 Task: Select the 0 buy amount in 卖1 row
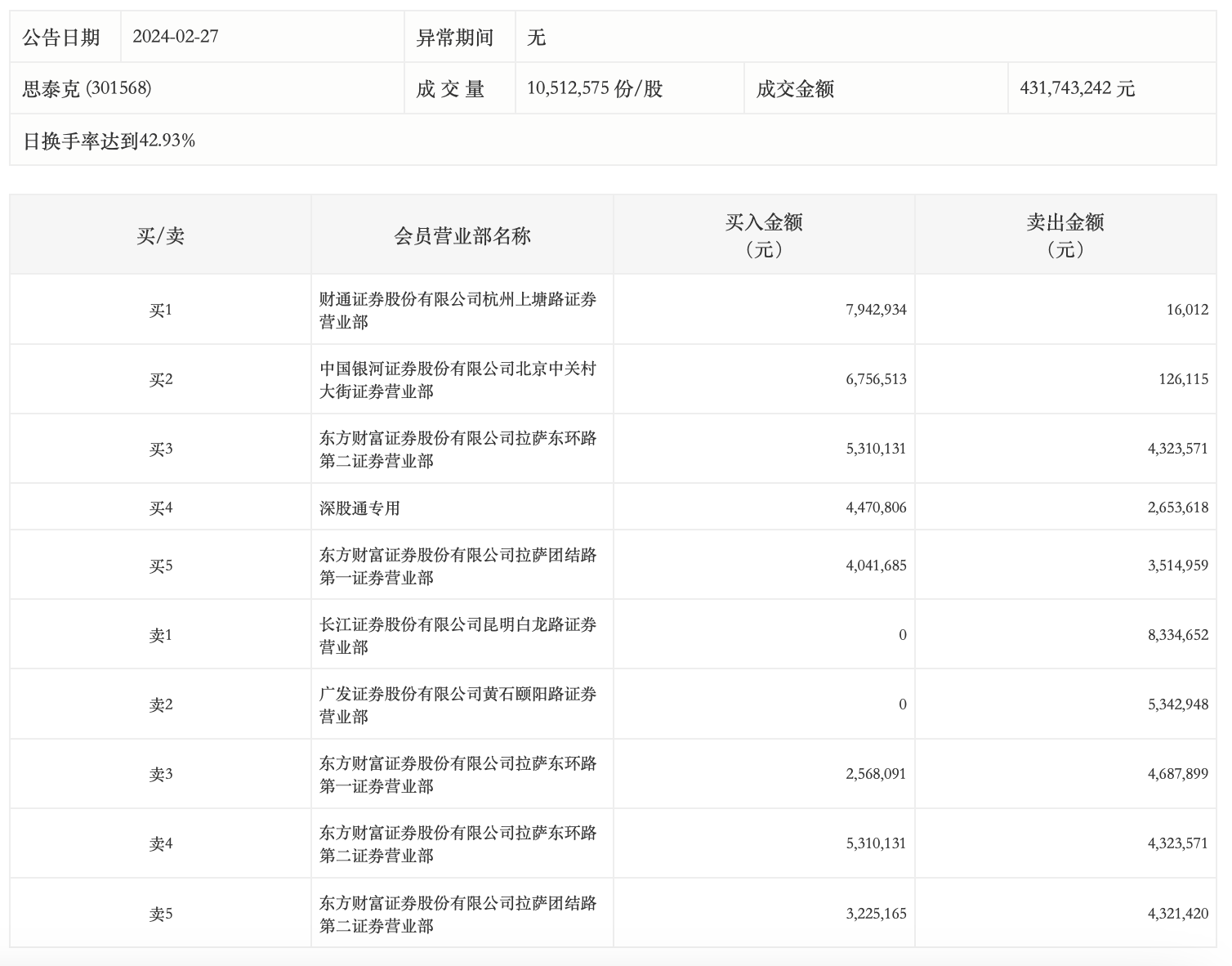(x=903, y=636)
